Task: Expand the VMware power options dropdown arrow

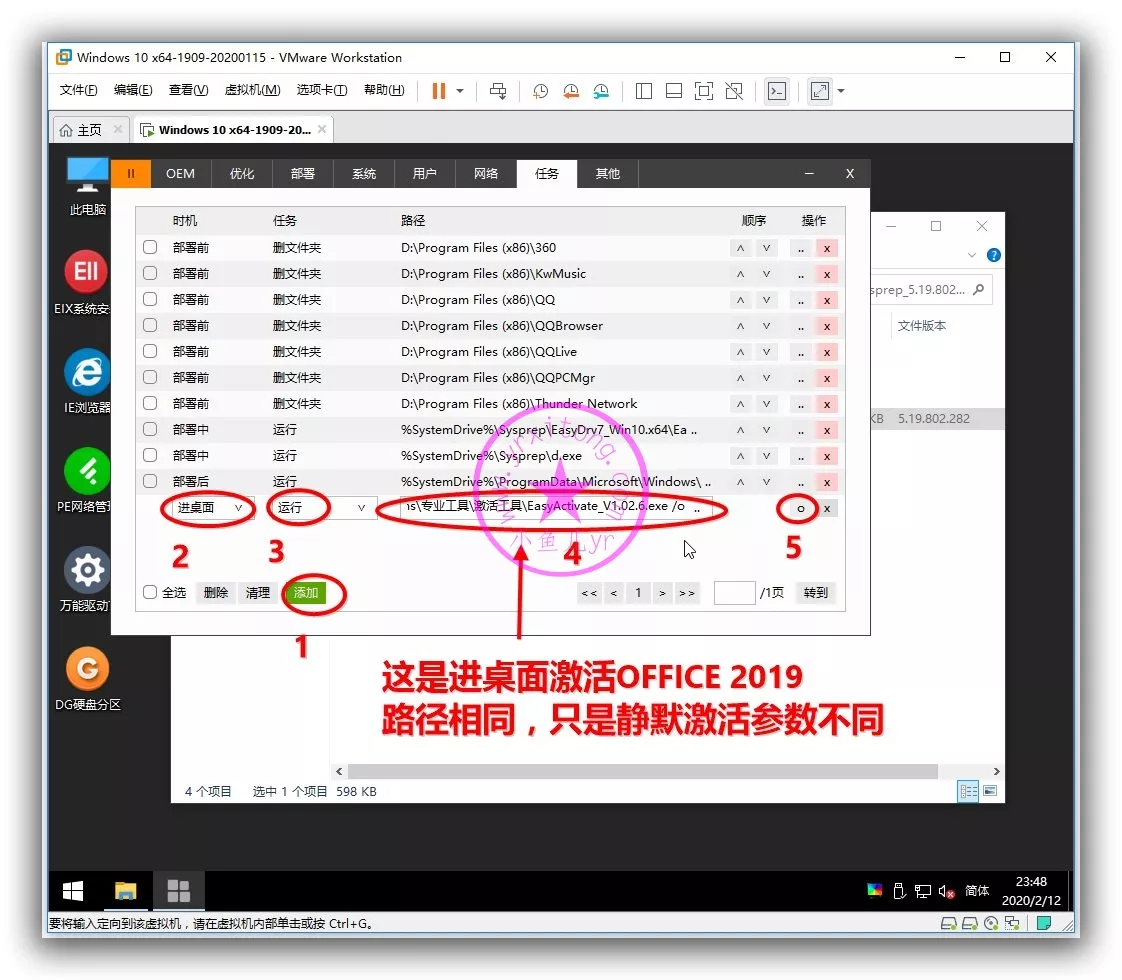Action: (x=460, y=91)
